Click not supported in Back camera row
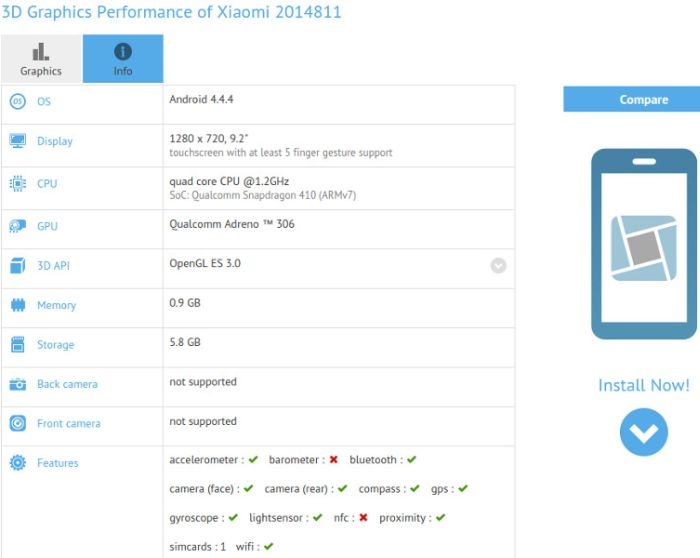The height and width of the screenshot is (558, 700). [x=203, y=382]
